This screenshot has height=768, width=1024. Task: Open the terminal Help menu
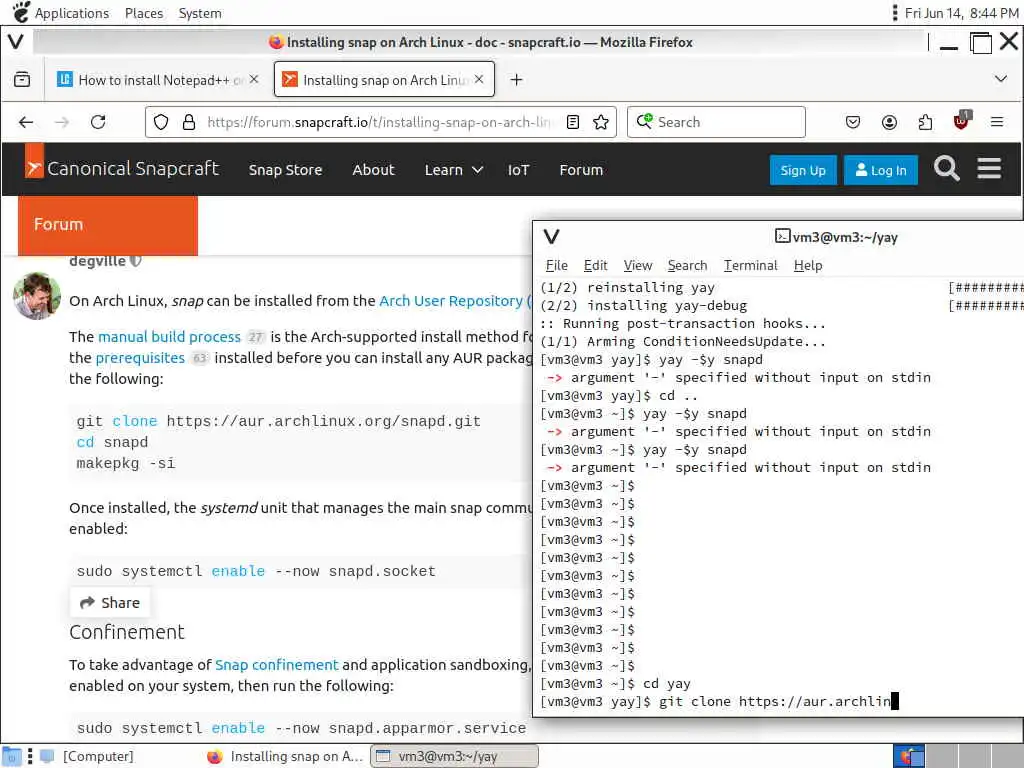point(808,265)
